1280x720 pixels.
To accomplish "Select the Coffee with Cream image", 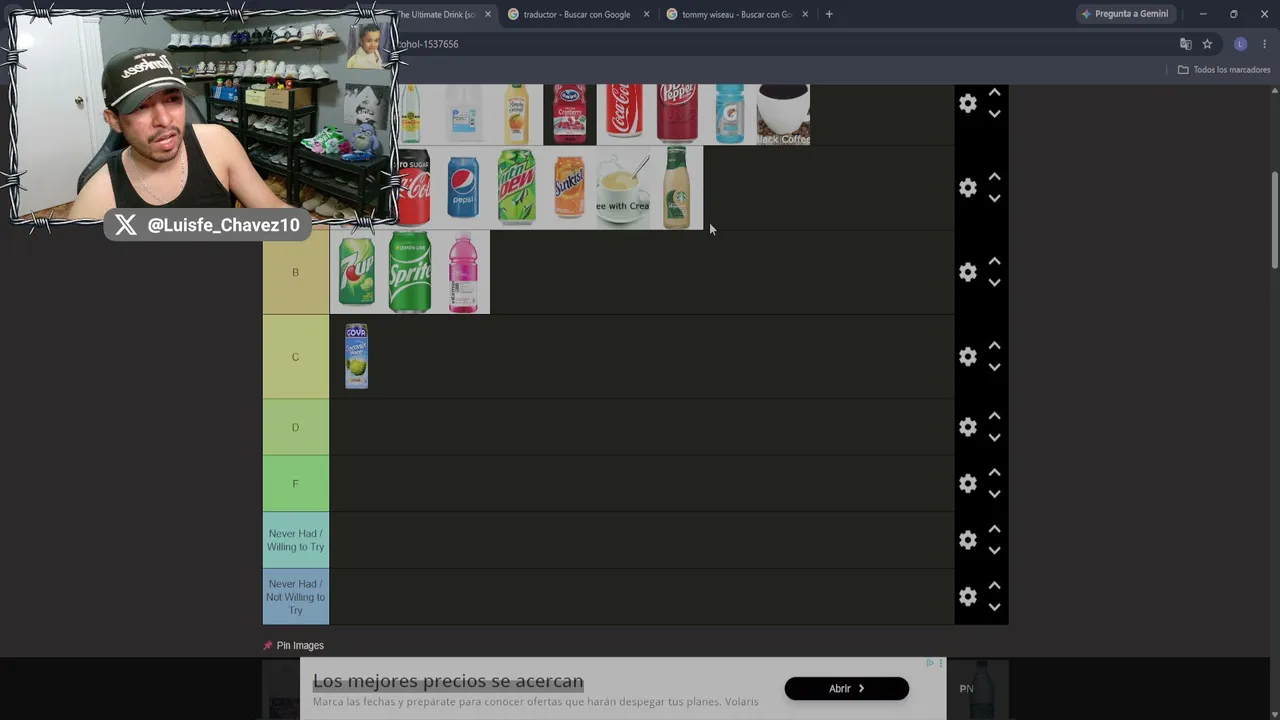I will pyautogui.click(x=623, y=188).
